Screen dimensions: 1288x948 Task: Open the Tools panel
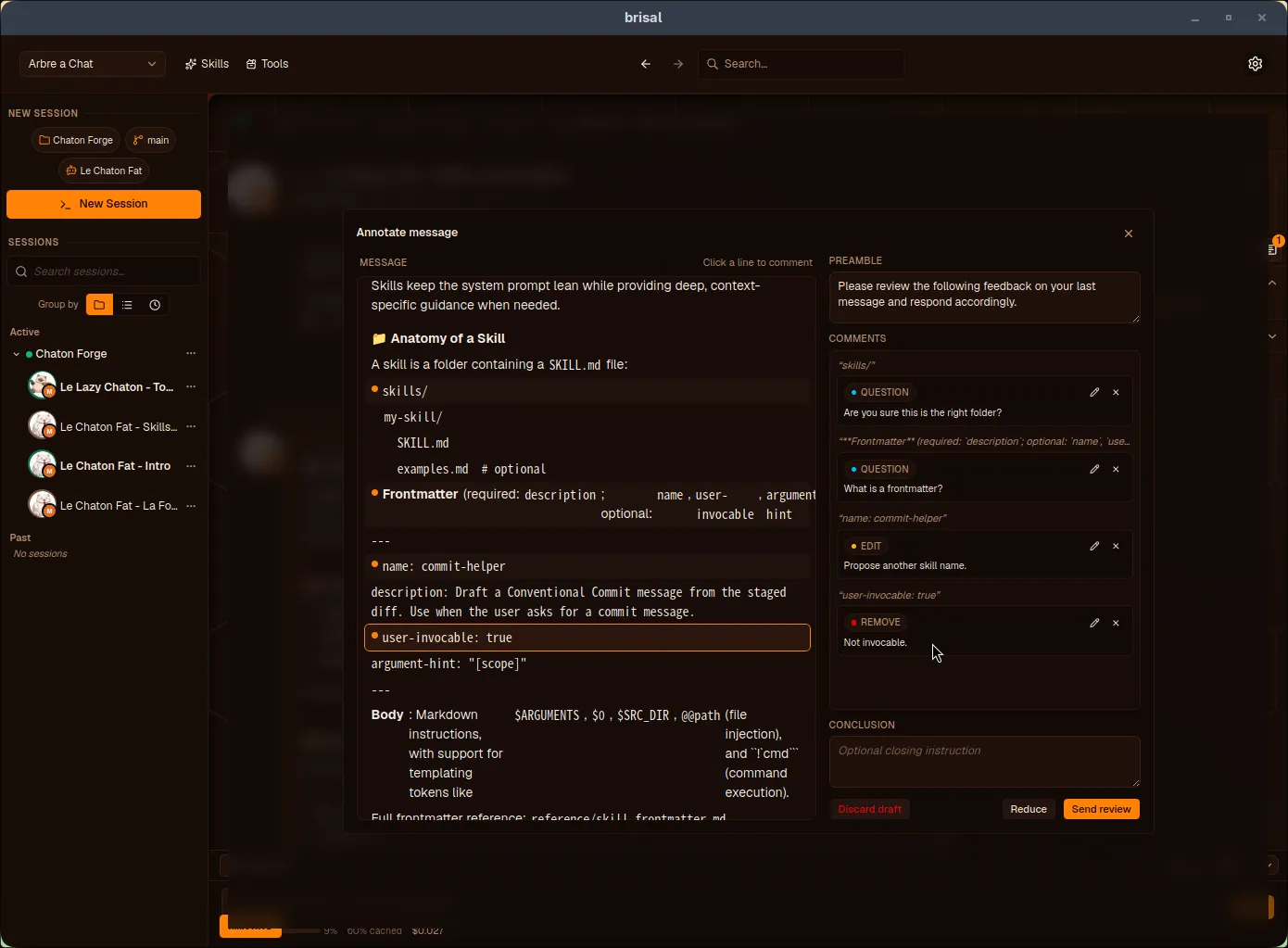coord(268,64)
